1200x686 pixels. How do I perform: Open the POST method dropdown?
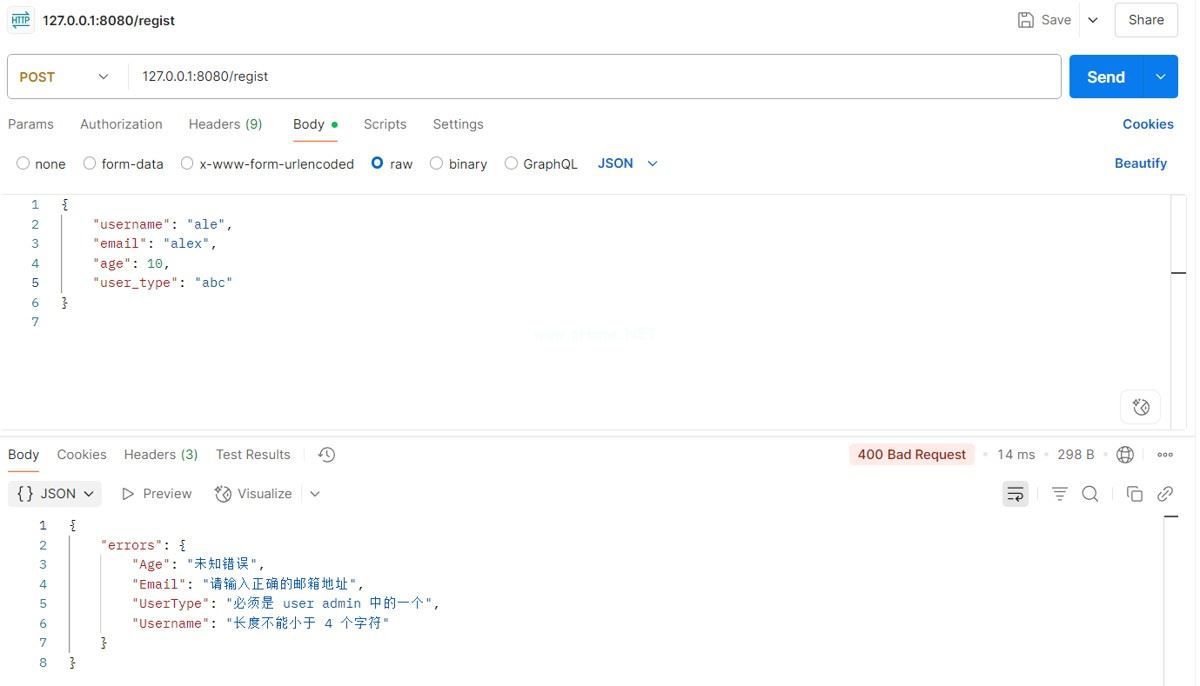coord(64,77)
